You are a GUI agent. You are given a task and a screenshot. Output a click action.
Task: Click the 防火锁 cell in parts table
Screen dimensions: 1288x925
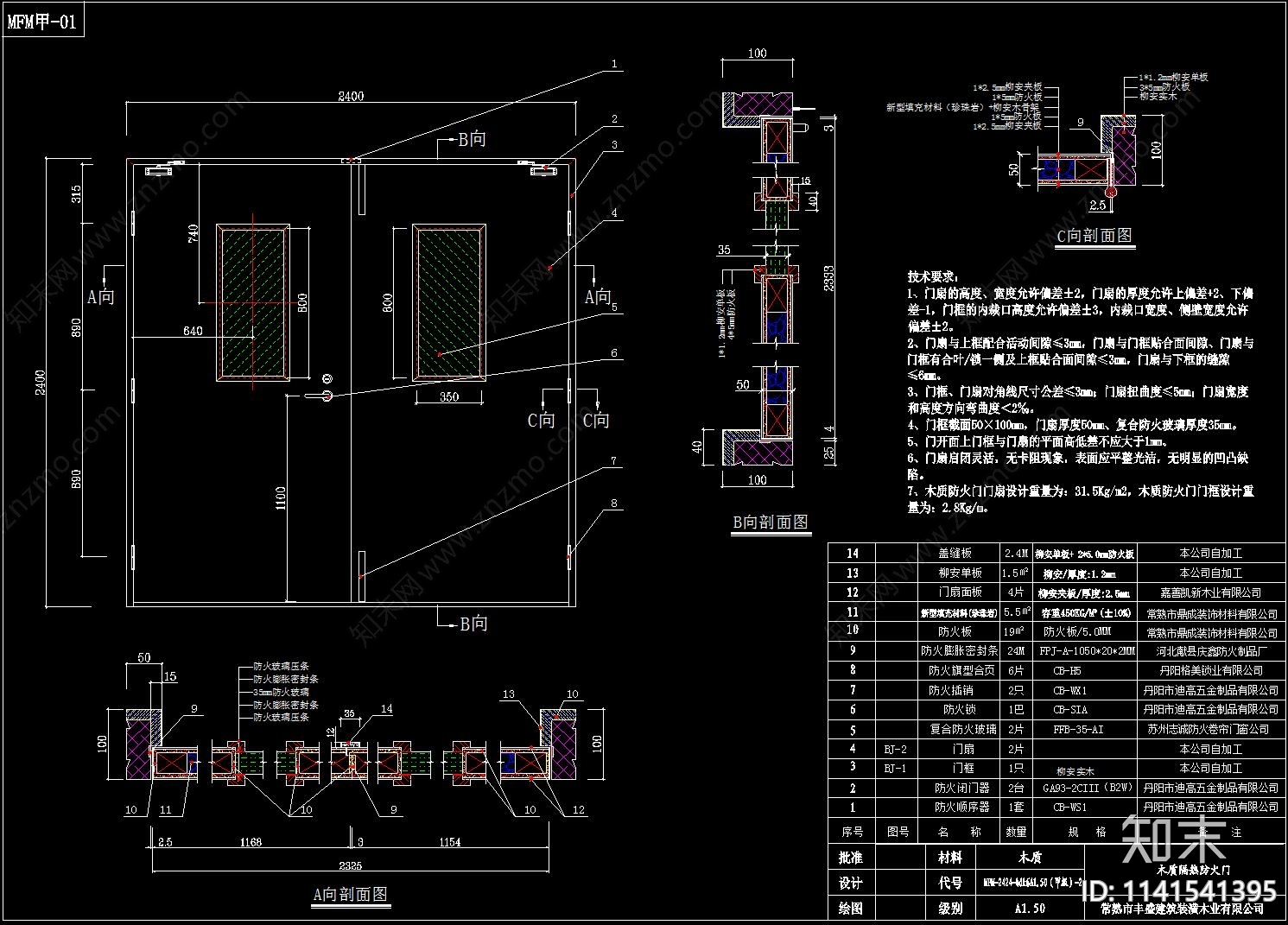958,709
